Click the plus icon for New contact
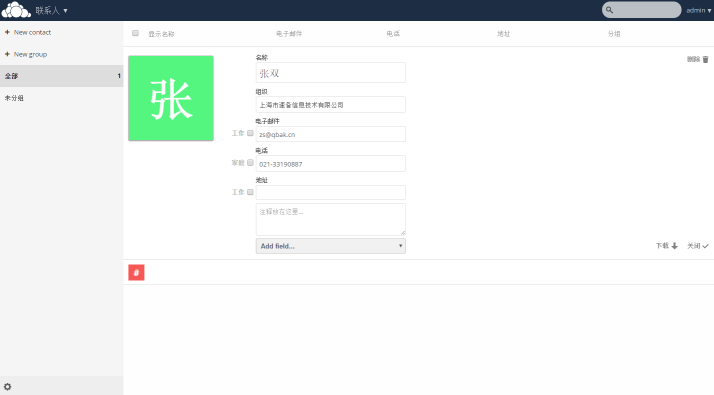The image size is (714, 395). pos(7,32)
